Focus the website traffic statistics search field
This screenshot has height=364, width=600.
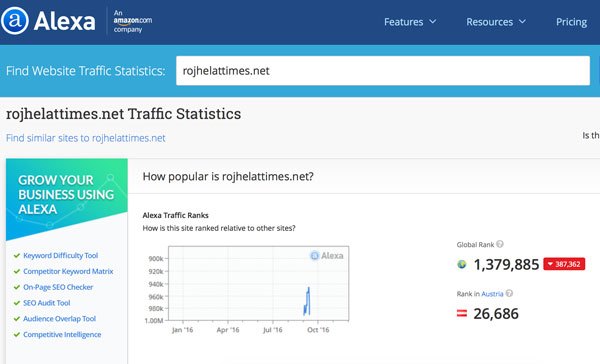(383, 71)
